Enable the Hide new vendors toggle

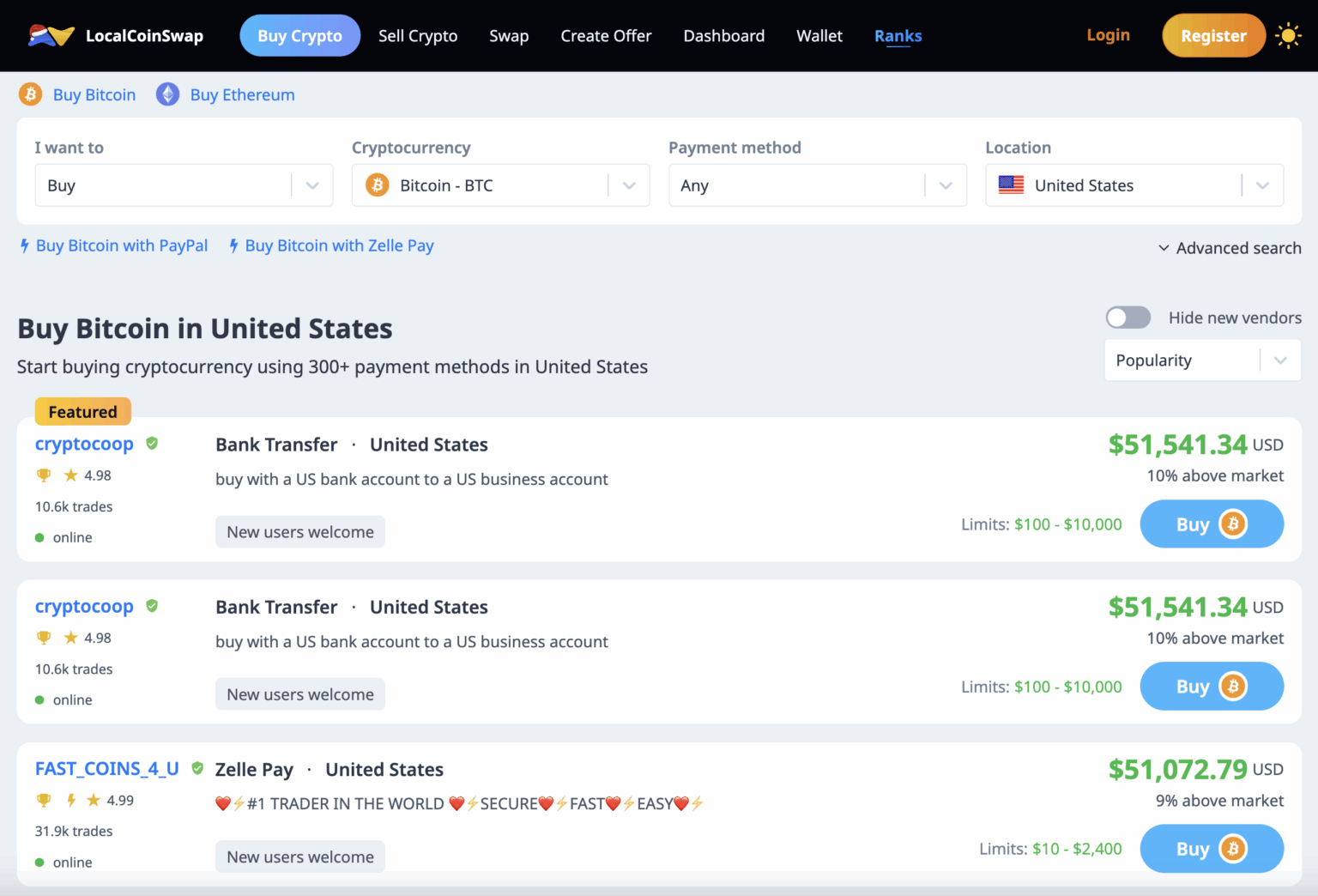click(1128, 317)
